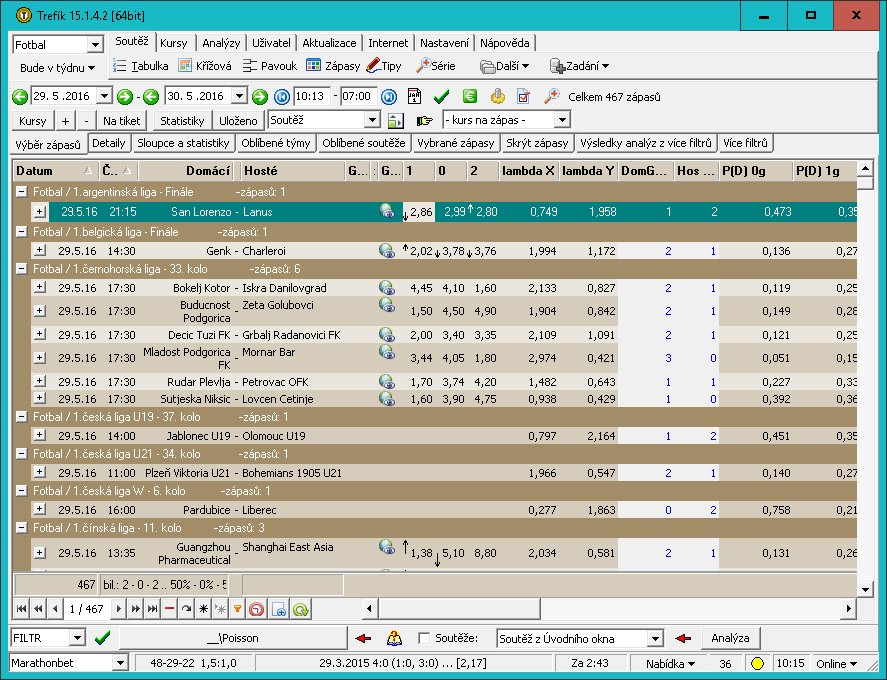
Task: Click the Analýza button
Action: (730, 638)
